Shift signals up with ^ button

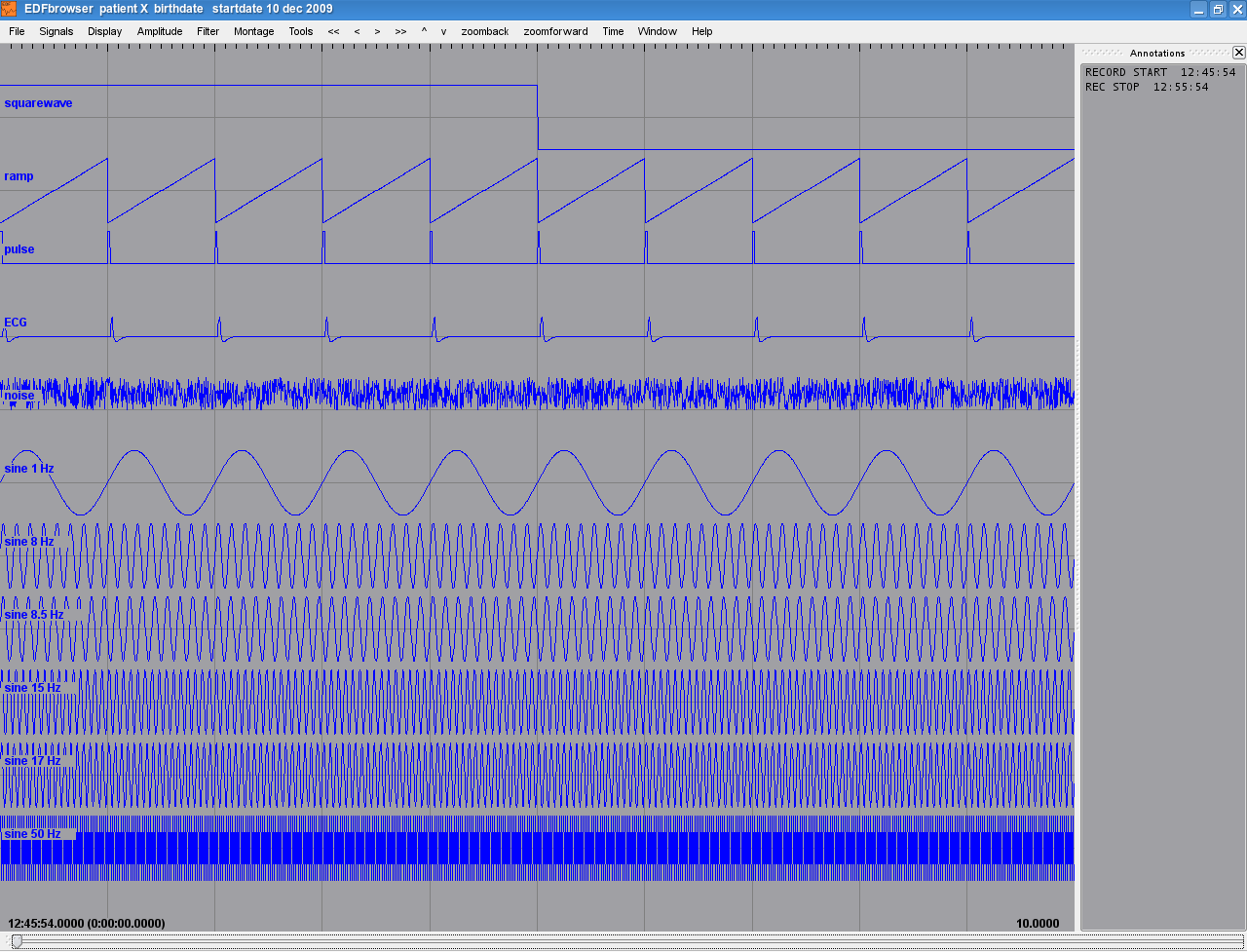(x=424, y=31)
